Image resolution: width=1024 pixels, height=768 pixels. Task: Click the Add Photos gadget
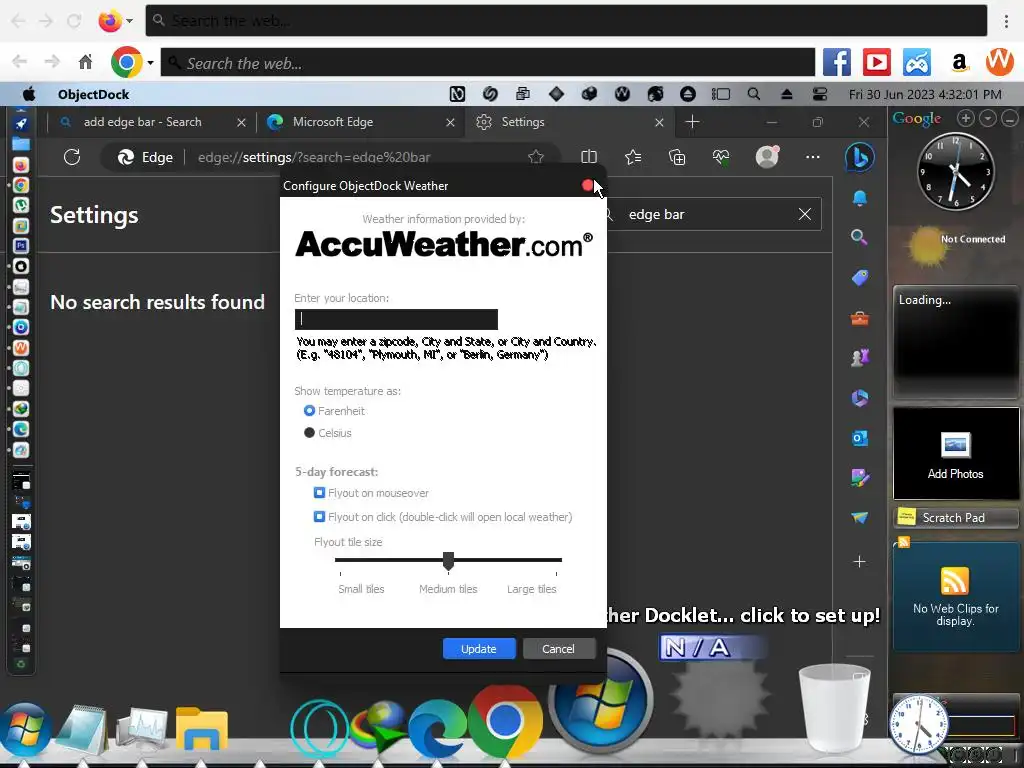(x=955, y=454)
